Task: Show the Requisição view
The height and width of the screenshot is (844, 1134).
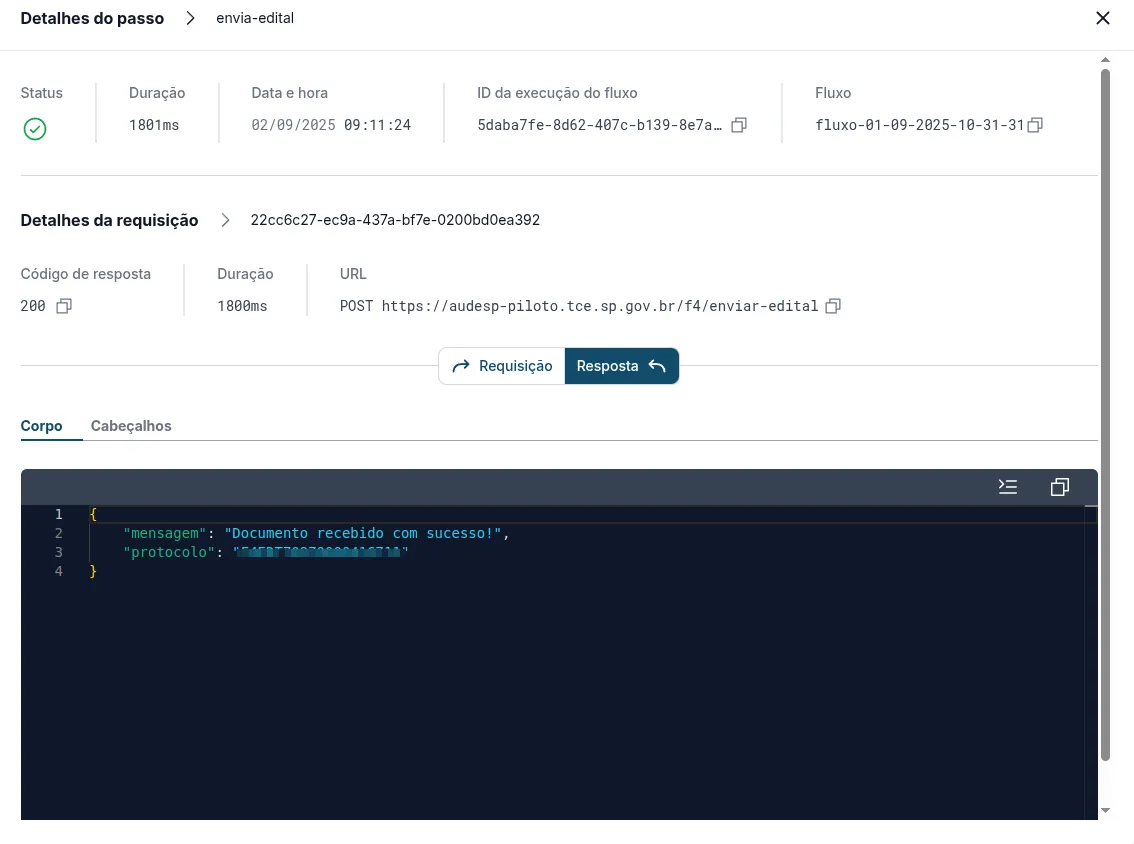Action: pyautogui.click(x=502, y=366)
